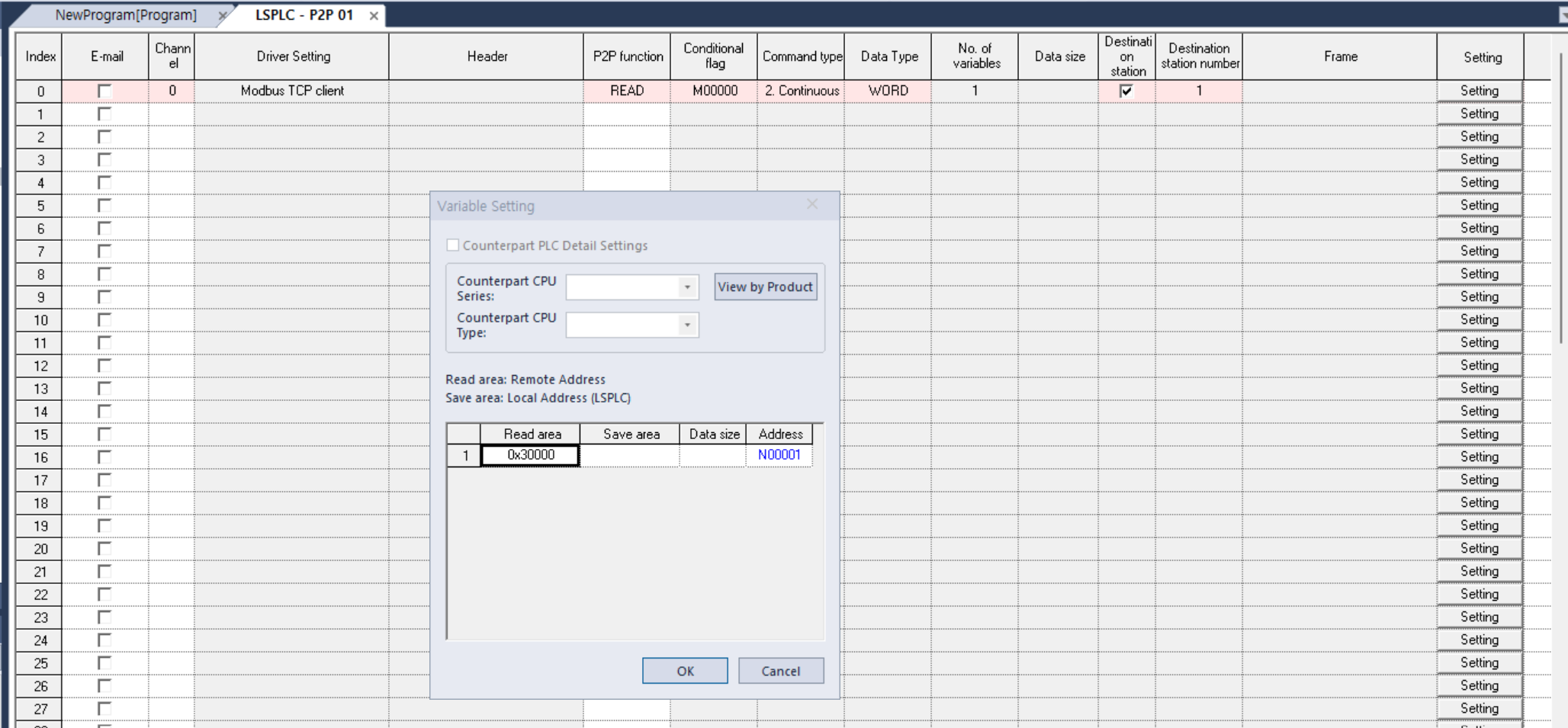Check the E-mail box for index 10

click(x=104, y=319)
